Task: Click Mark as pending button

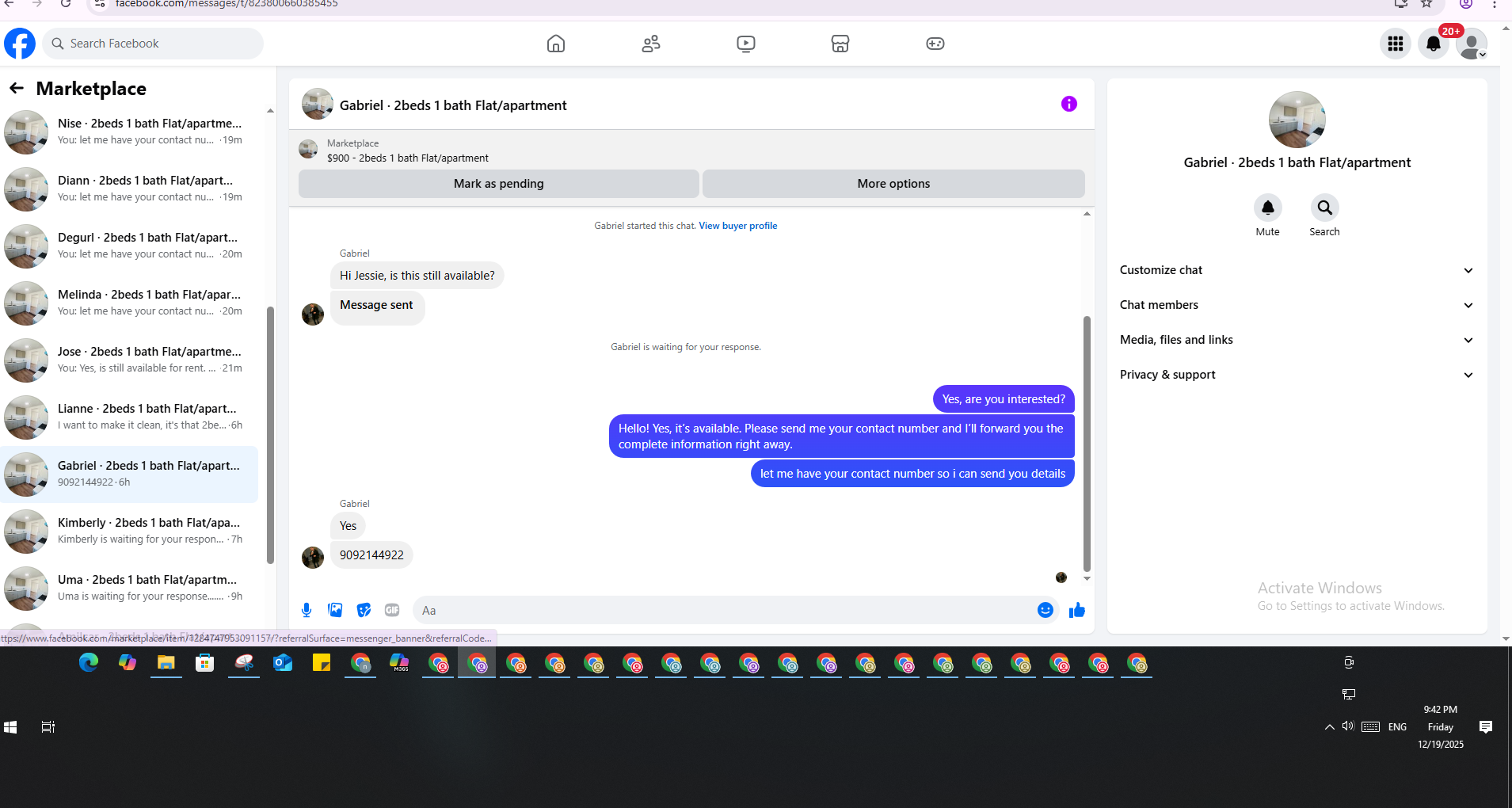Action: coord(498,184)
